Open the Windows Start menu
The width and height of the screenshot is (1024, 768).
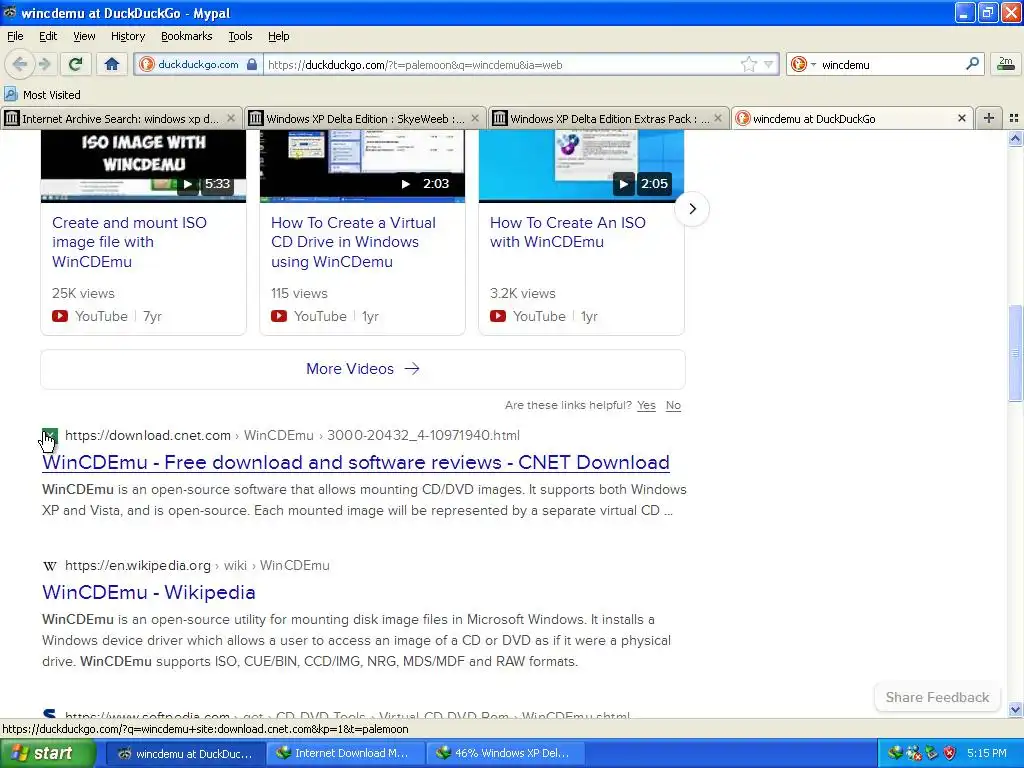[46, 753]
